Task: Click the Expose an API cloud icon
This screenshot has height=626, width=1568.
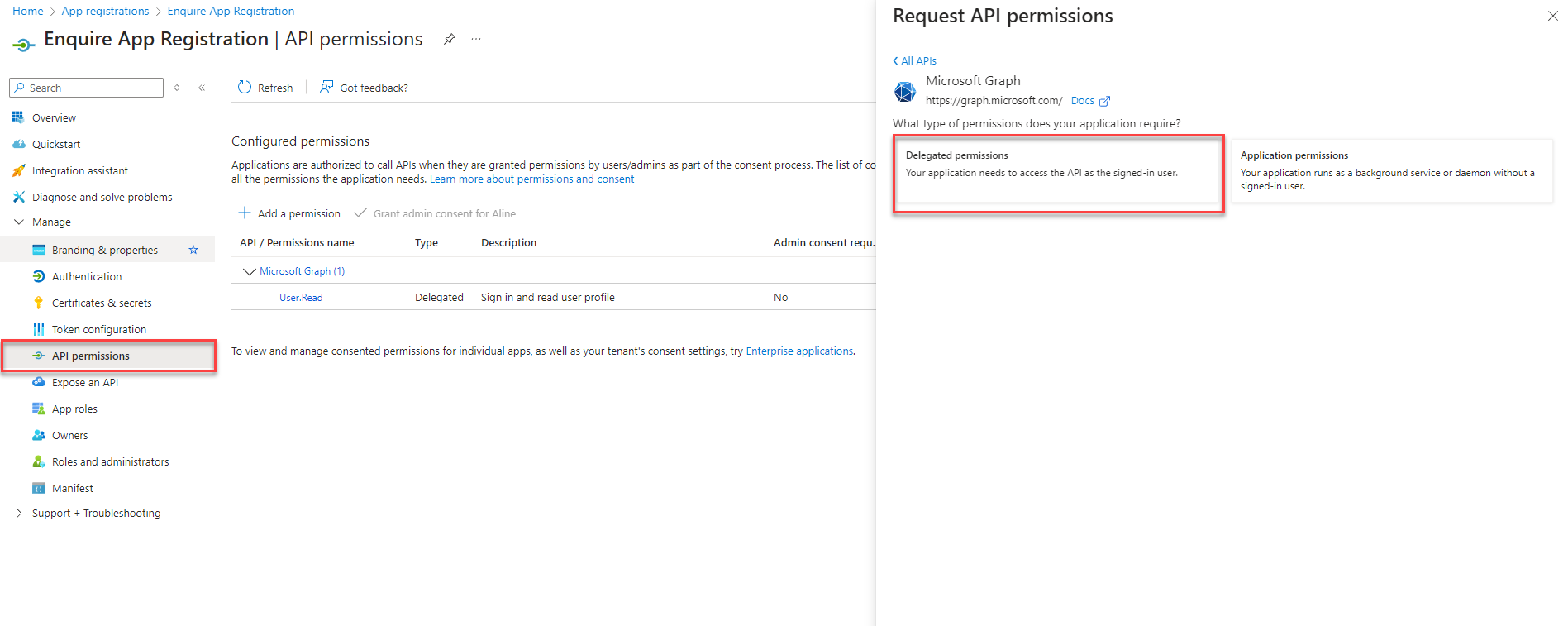Action: point(38,382)
